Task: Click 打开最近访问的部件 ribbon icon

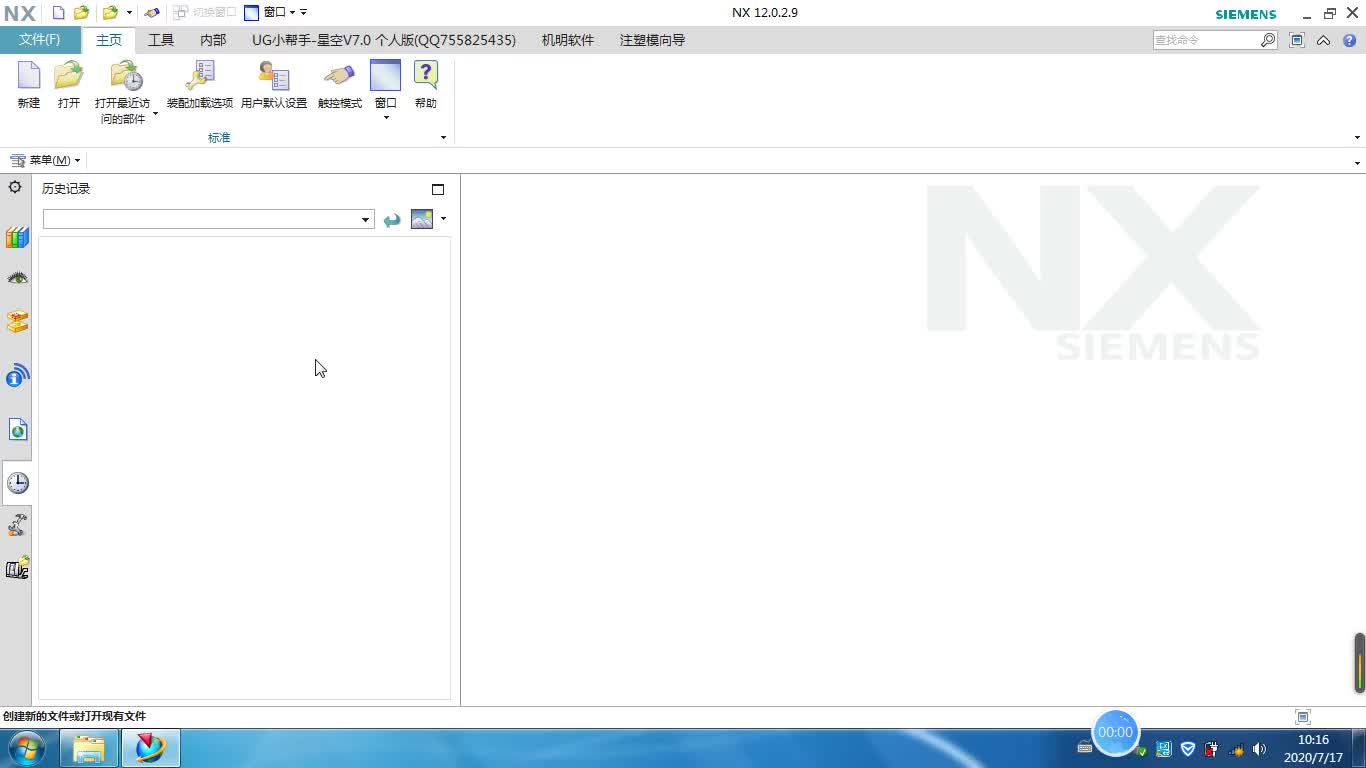Action: 127,77
